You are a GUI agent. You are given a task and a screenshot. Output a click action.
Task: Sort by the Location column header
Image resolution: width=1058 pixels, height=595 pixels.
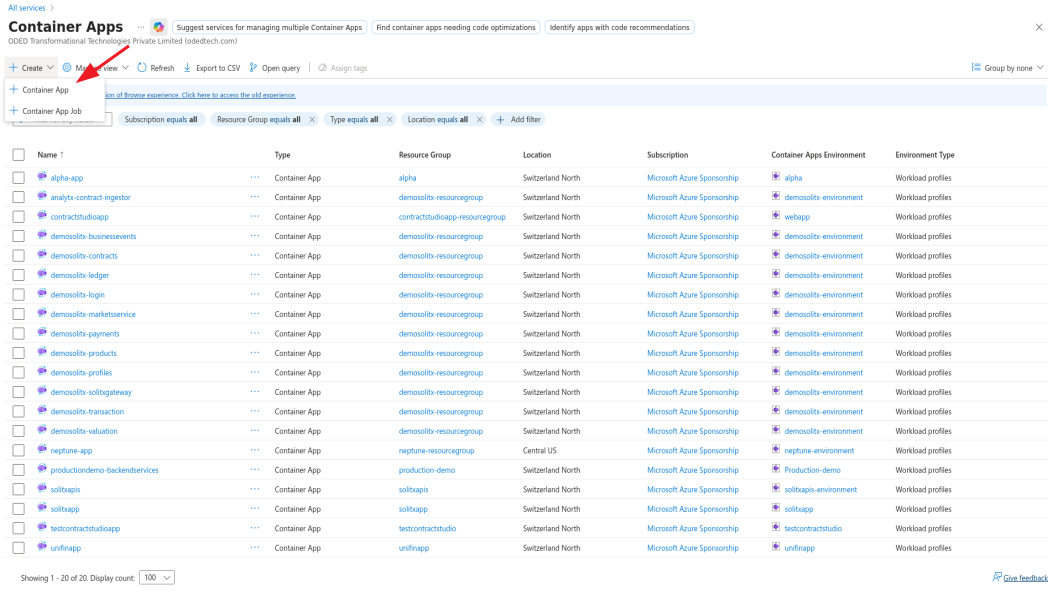(537, 154)
